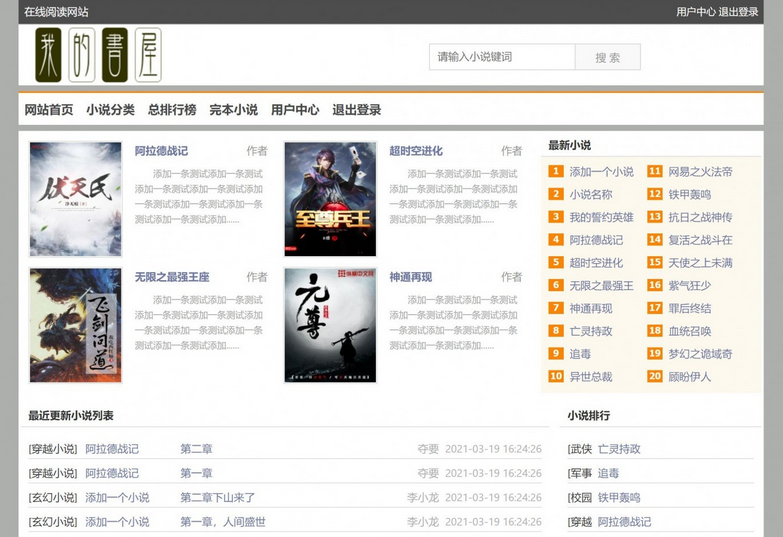Viewport: 783px width, 537px height.
Task: Open 追毒 ranked 9 in the latest novels
Action: point(580,354)
